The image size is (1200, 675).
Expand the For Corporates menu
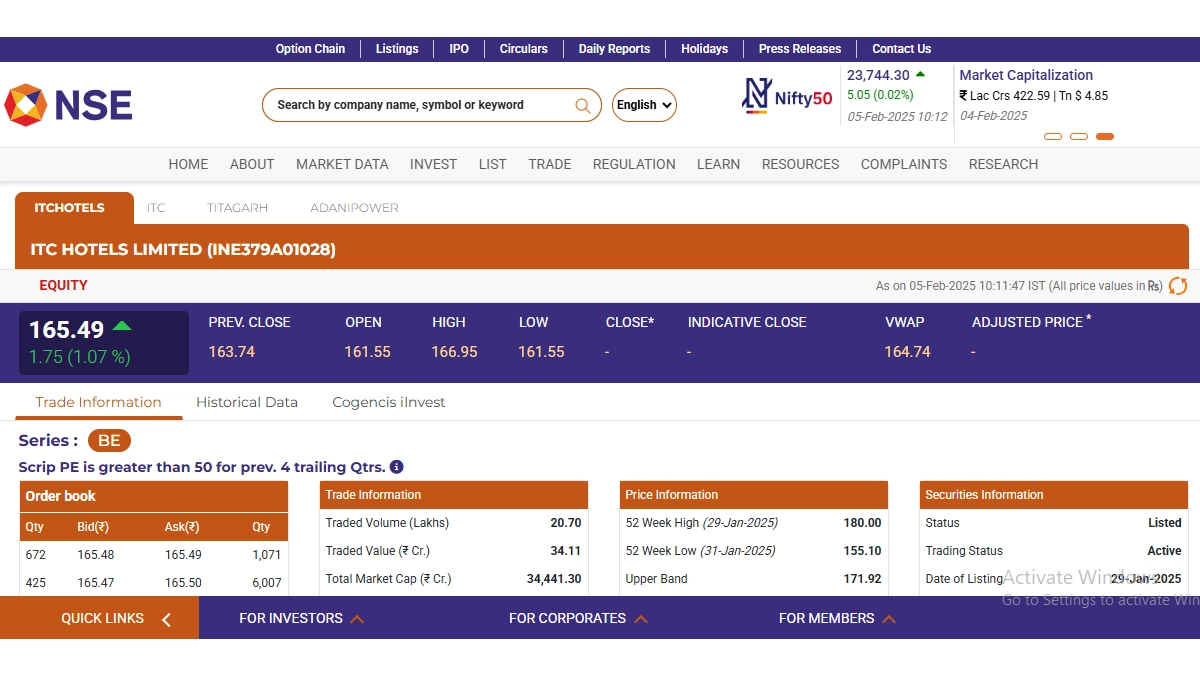(x=577, y=618)
